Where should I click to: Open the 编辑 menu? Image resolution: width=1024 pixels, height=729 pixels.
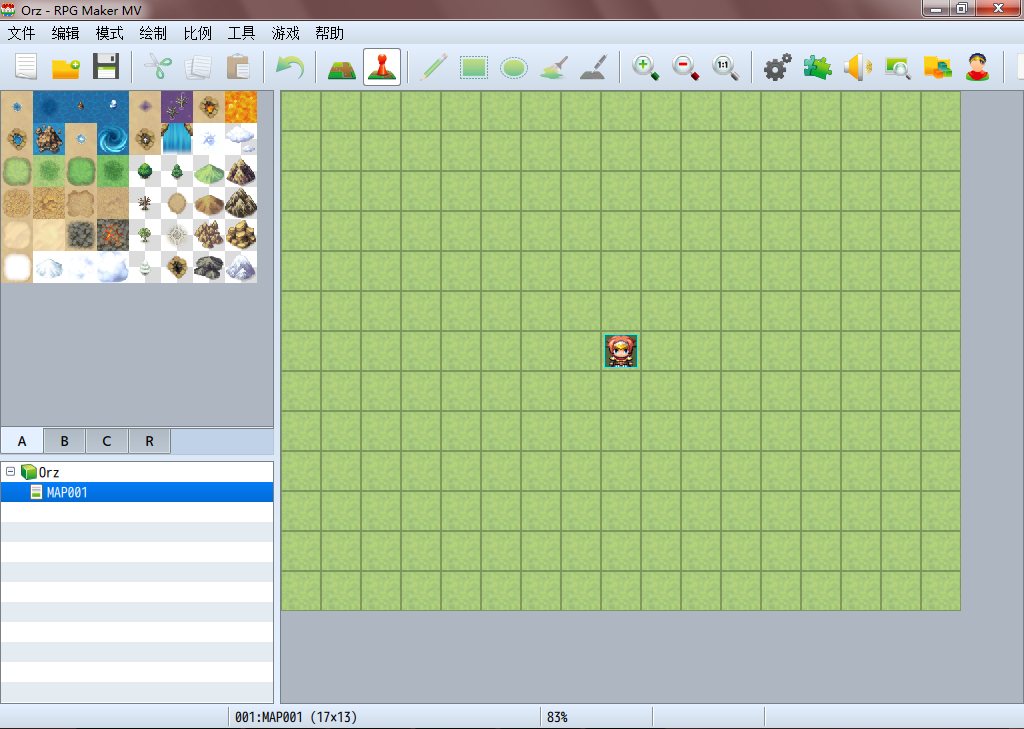tap(65, 33)
